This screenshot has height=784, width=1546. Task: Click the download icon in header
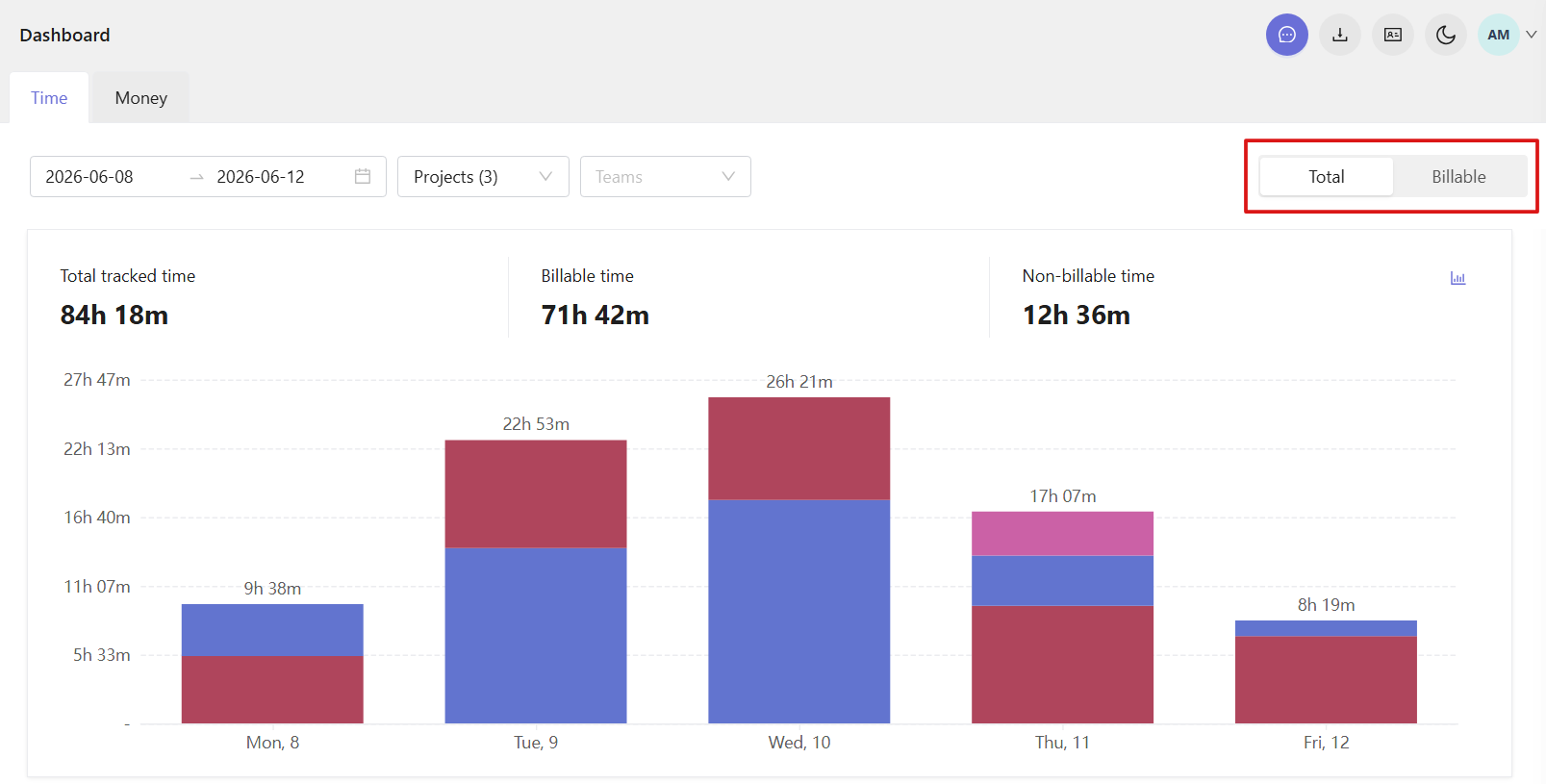(x=1339, y=35)
